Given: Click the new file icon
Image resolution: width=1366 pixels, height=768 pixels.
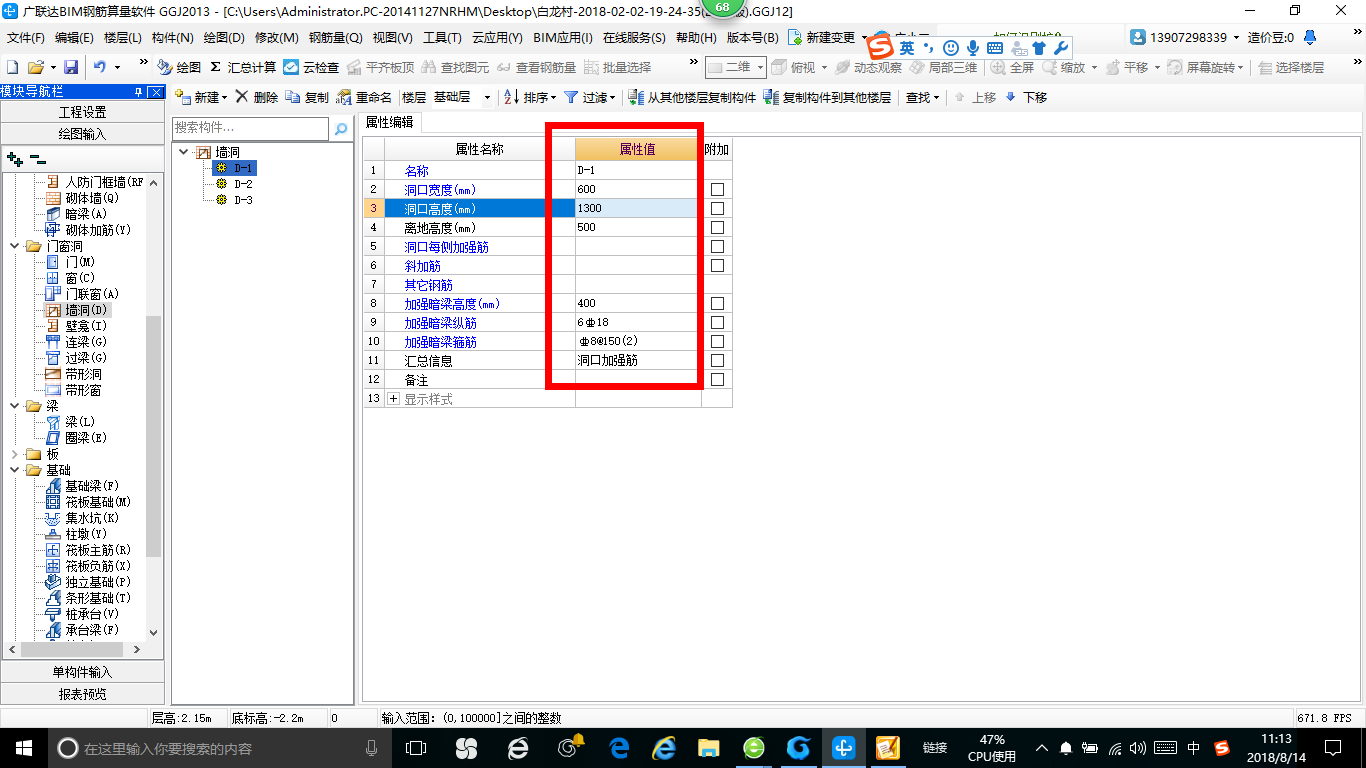Looking at the screenshot, I should (12, 67).
